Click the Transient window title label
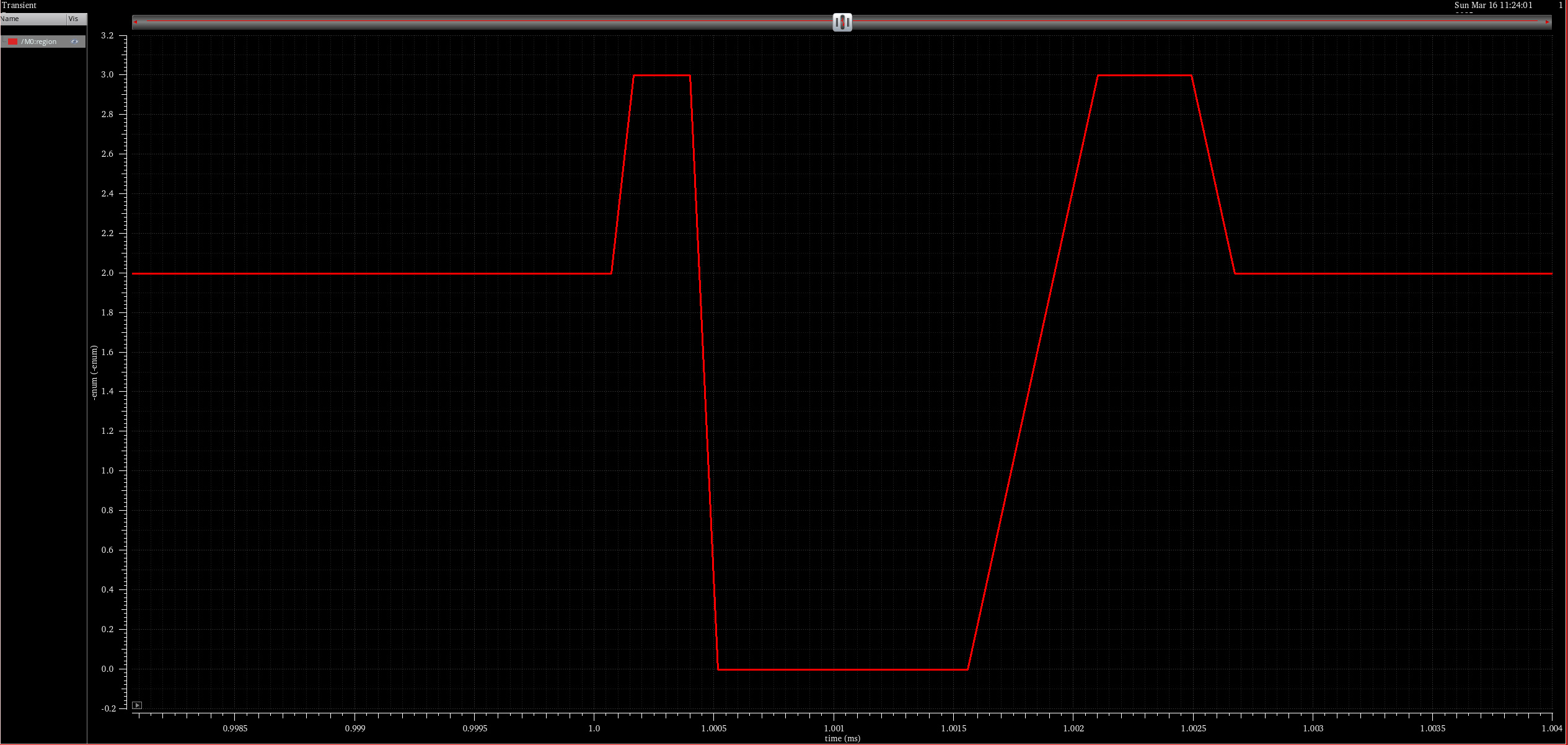 point(19,5)
